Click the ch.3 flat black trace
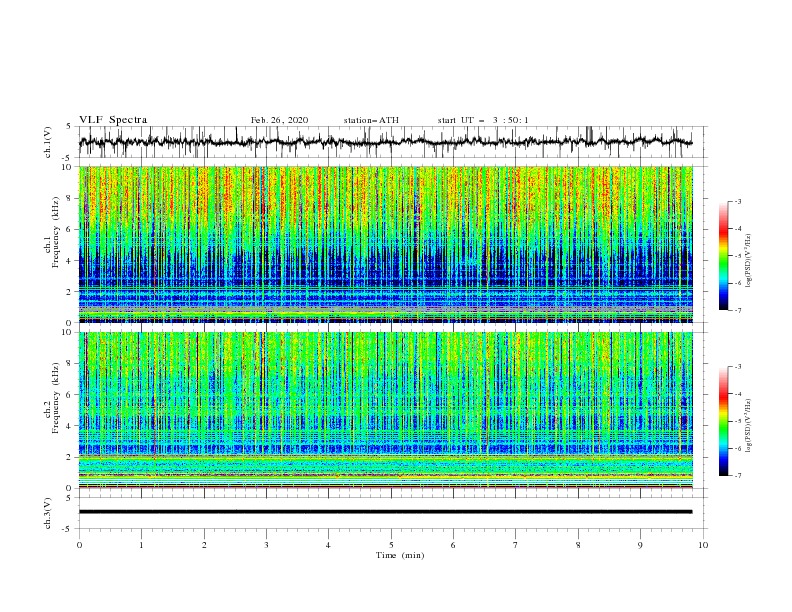792x612 pixels. [x=385, y=512]
